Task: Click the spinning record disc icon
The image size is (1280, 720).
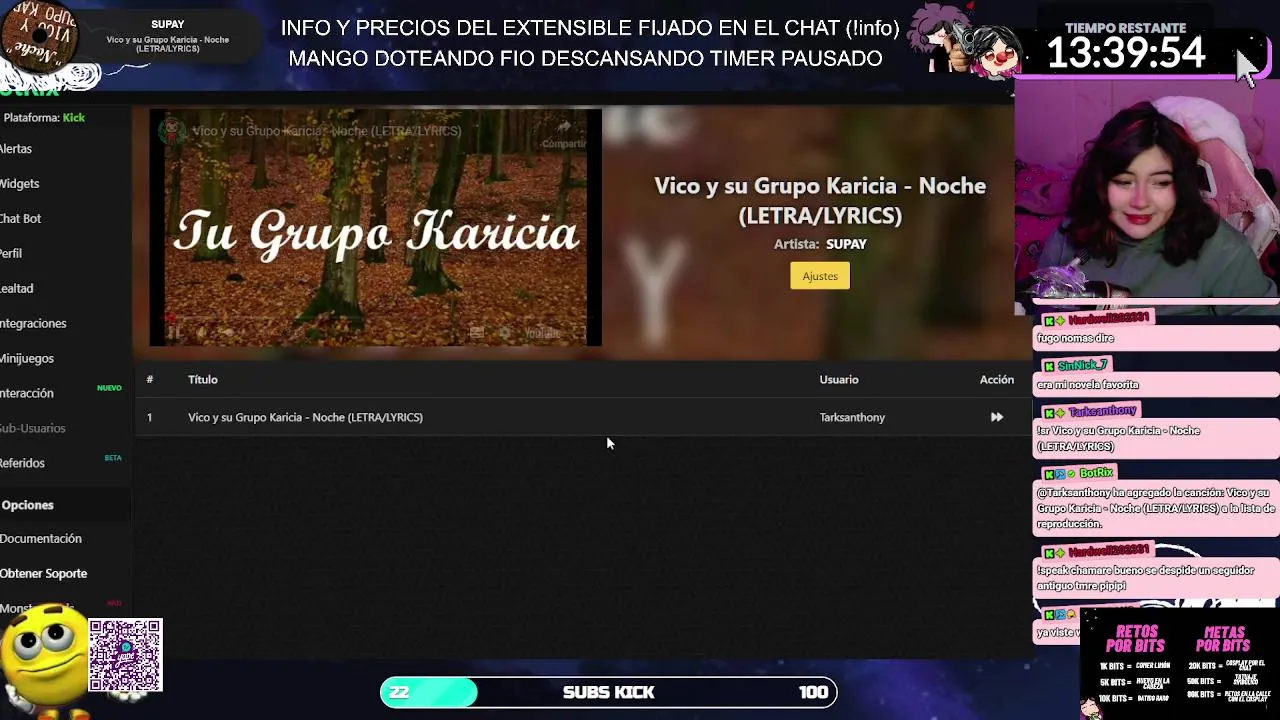Action: [40, 38]
